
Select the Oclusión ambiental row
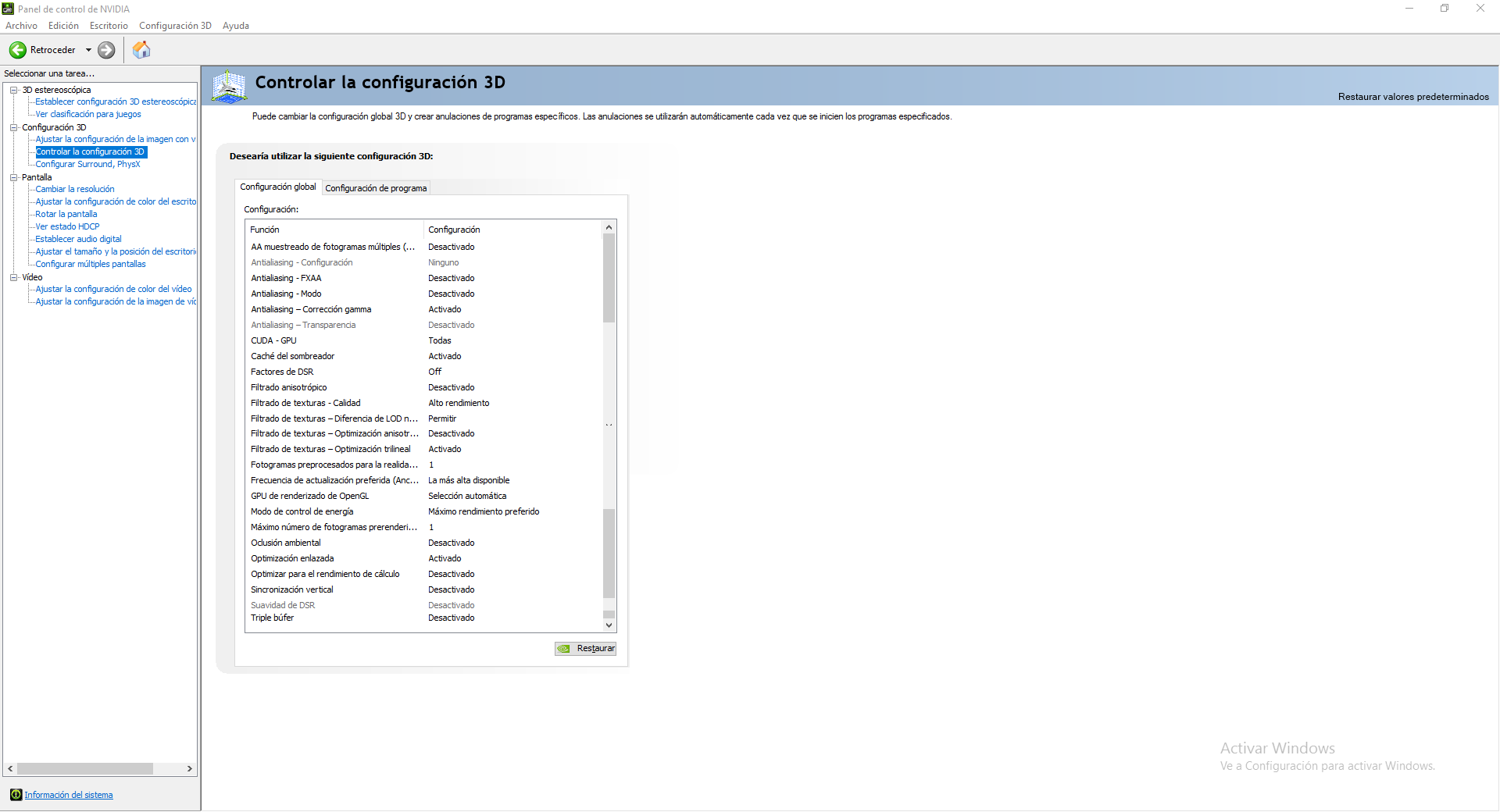click(424, 543)
